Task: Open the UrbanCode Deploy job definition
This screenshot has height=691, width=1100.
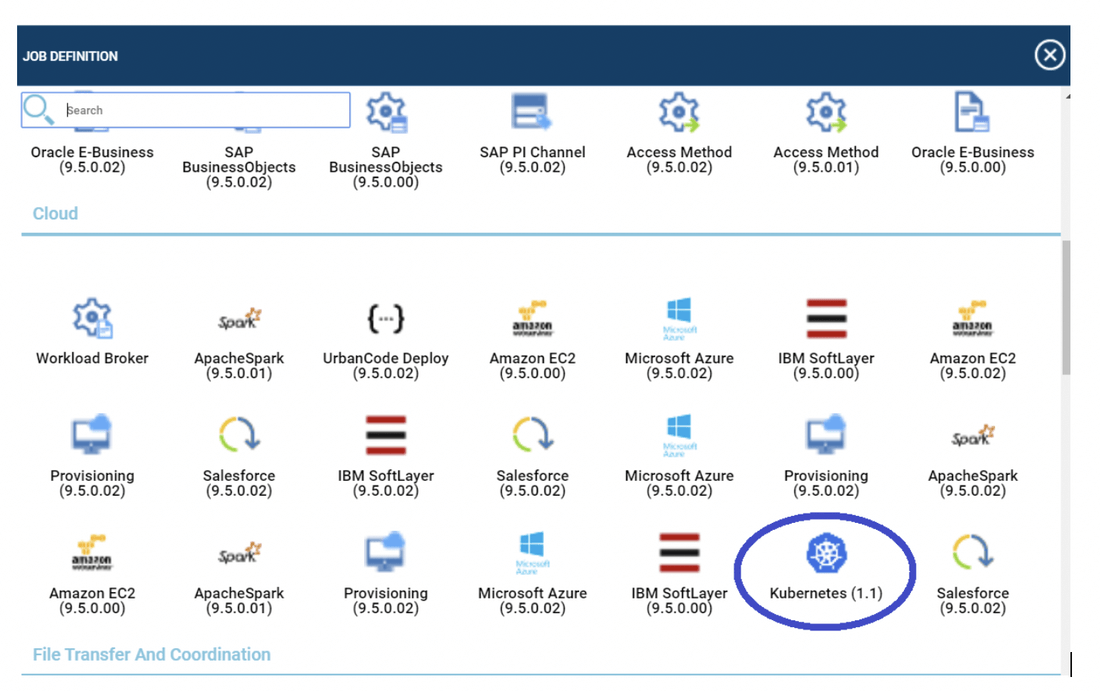Action: click(386, 319)
